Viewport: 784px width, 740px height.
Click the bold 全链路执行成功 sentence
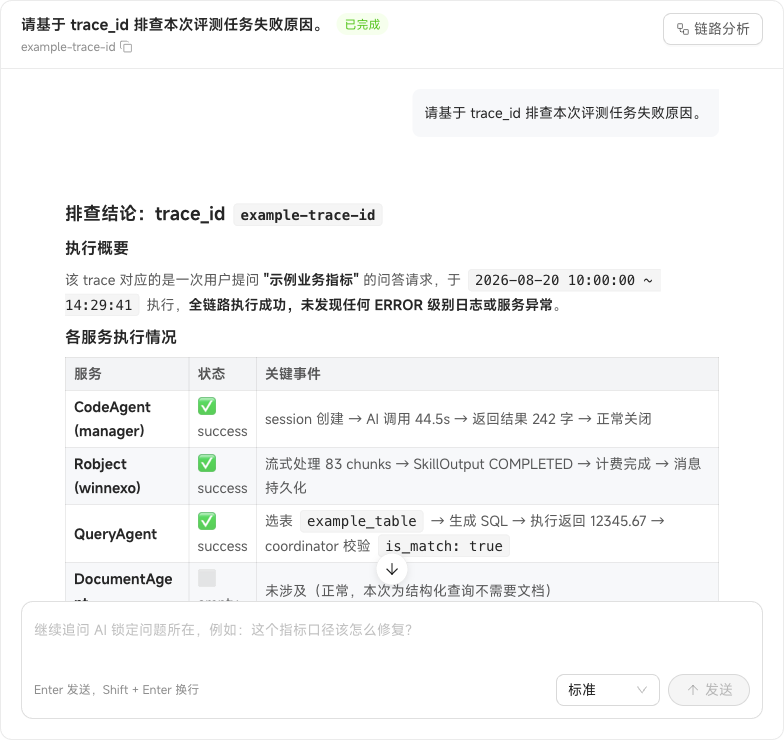pyautogui.click(x=370, y=305)
